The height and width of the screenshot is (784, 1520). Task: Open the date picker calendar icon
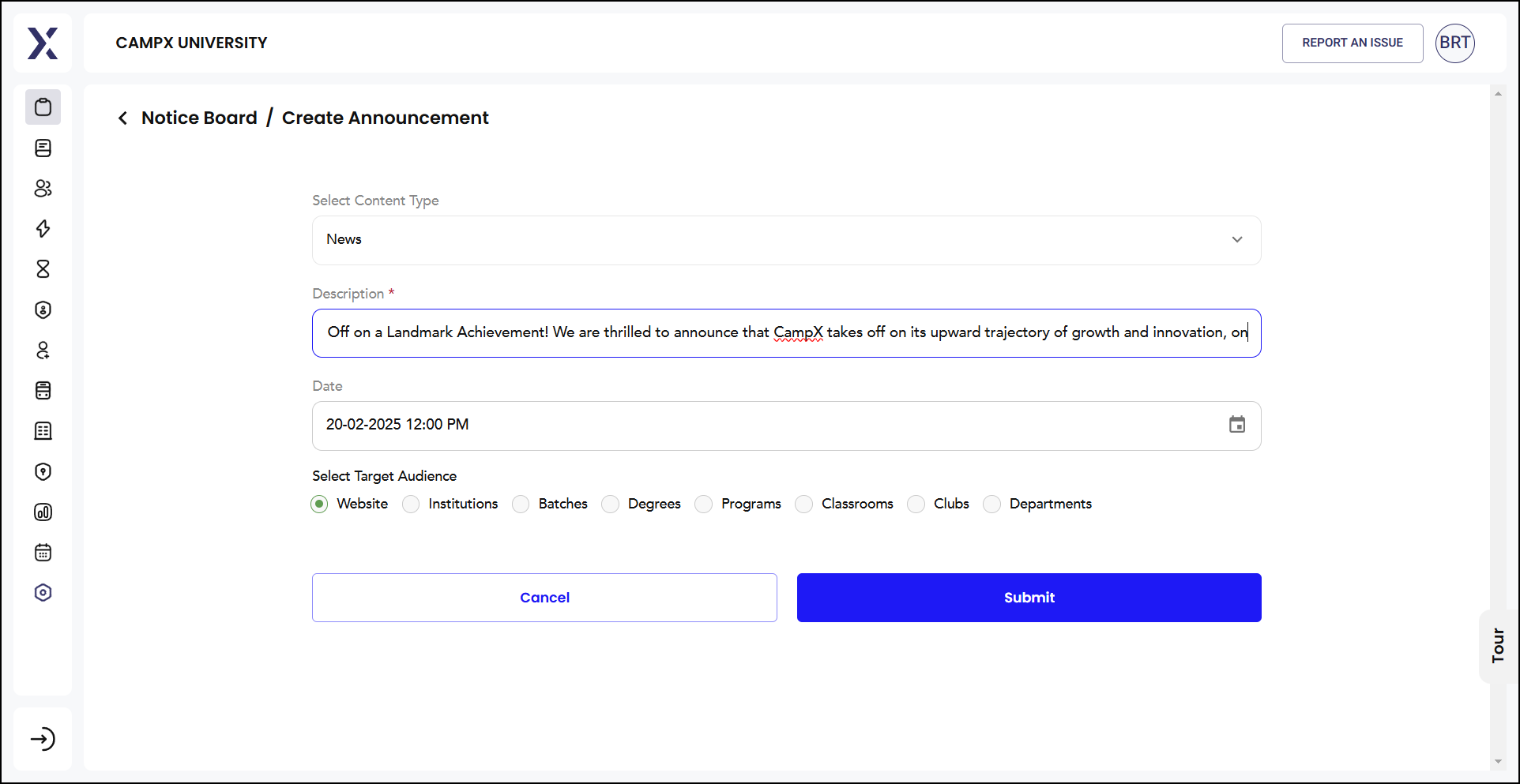tap(1236, 425)
